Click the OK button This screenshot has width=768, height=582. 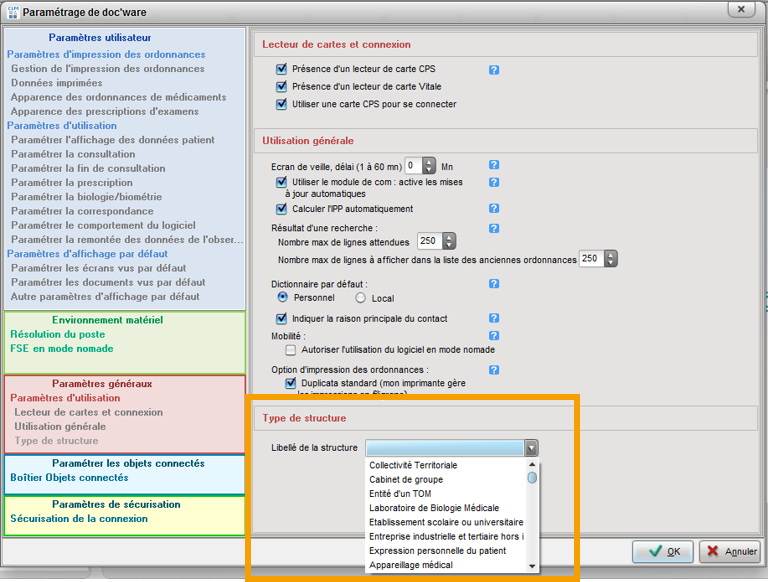point(664,551)
